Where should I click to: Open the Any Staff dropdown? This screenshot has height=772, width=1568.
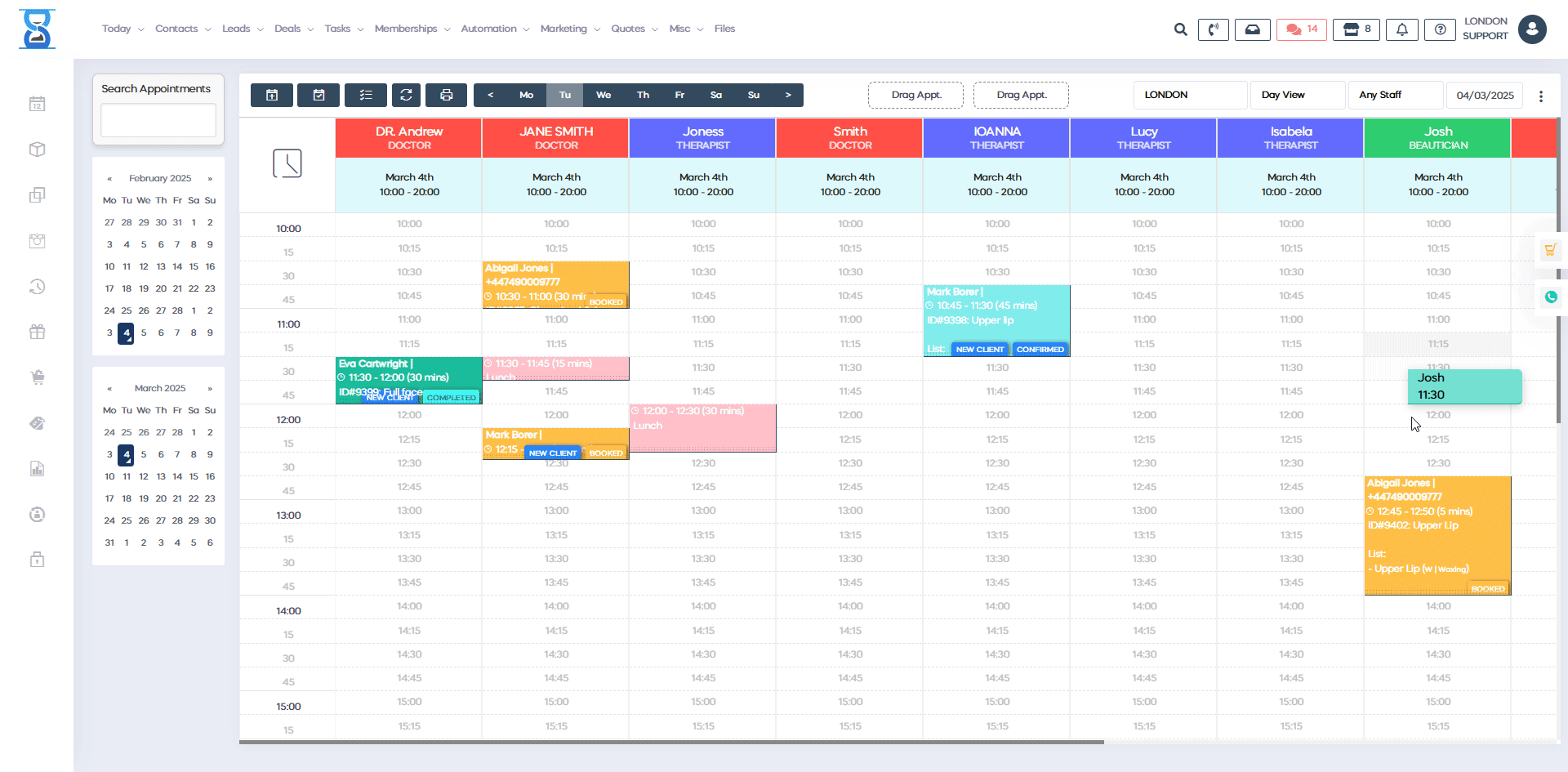(1396, 95)
